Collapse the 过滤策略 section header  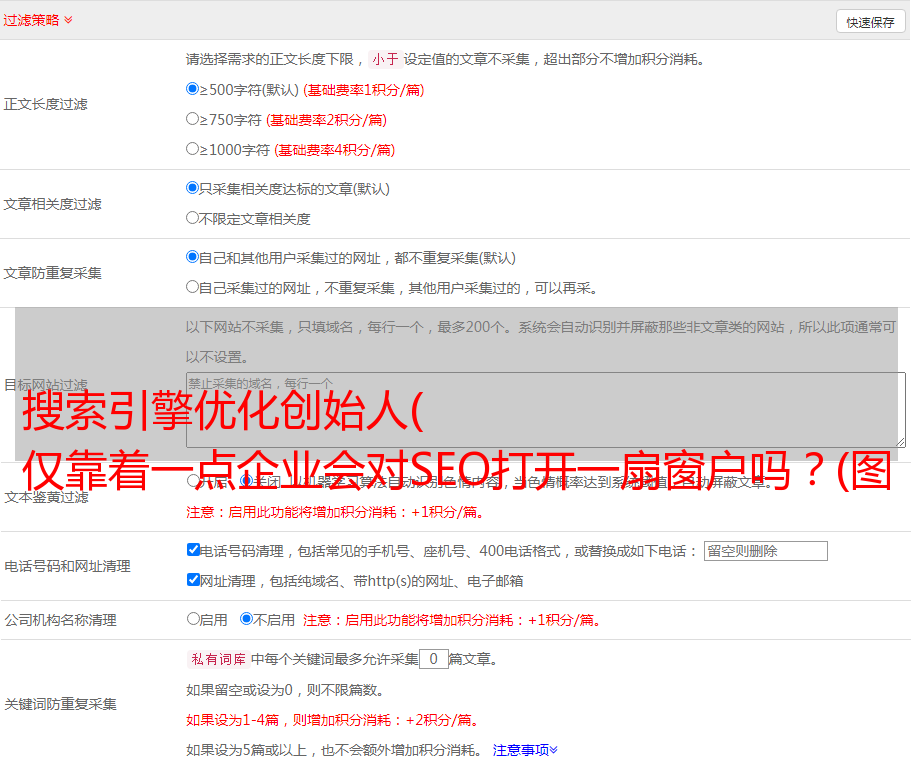click(38, 20)
